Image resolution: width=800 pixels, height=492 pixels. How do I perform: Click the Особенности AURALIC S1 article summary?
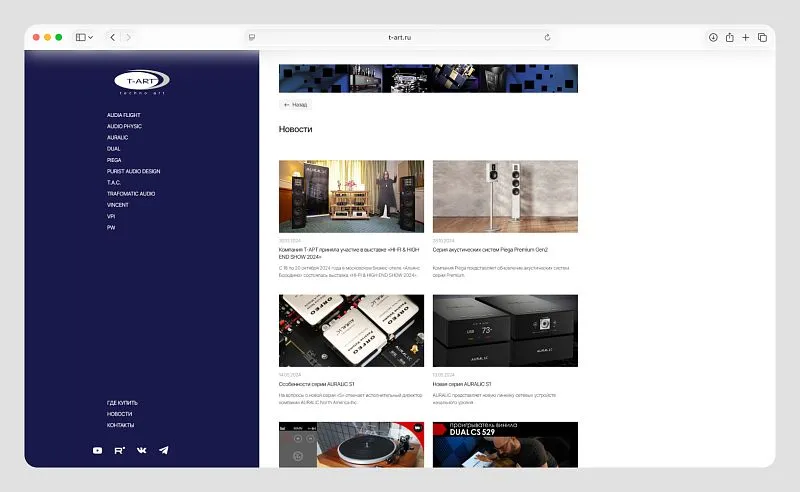[x=350, y=399]
